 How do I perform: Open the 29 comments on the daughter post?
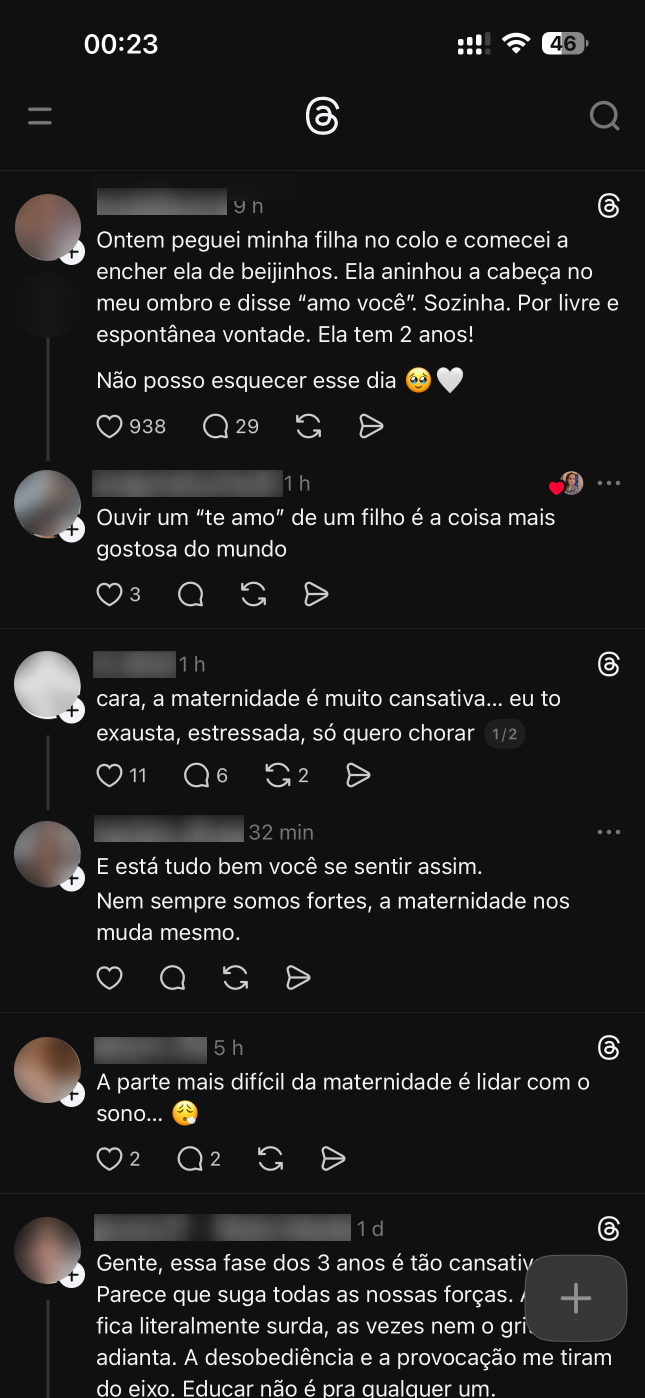(216, 427)
